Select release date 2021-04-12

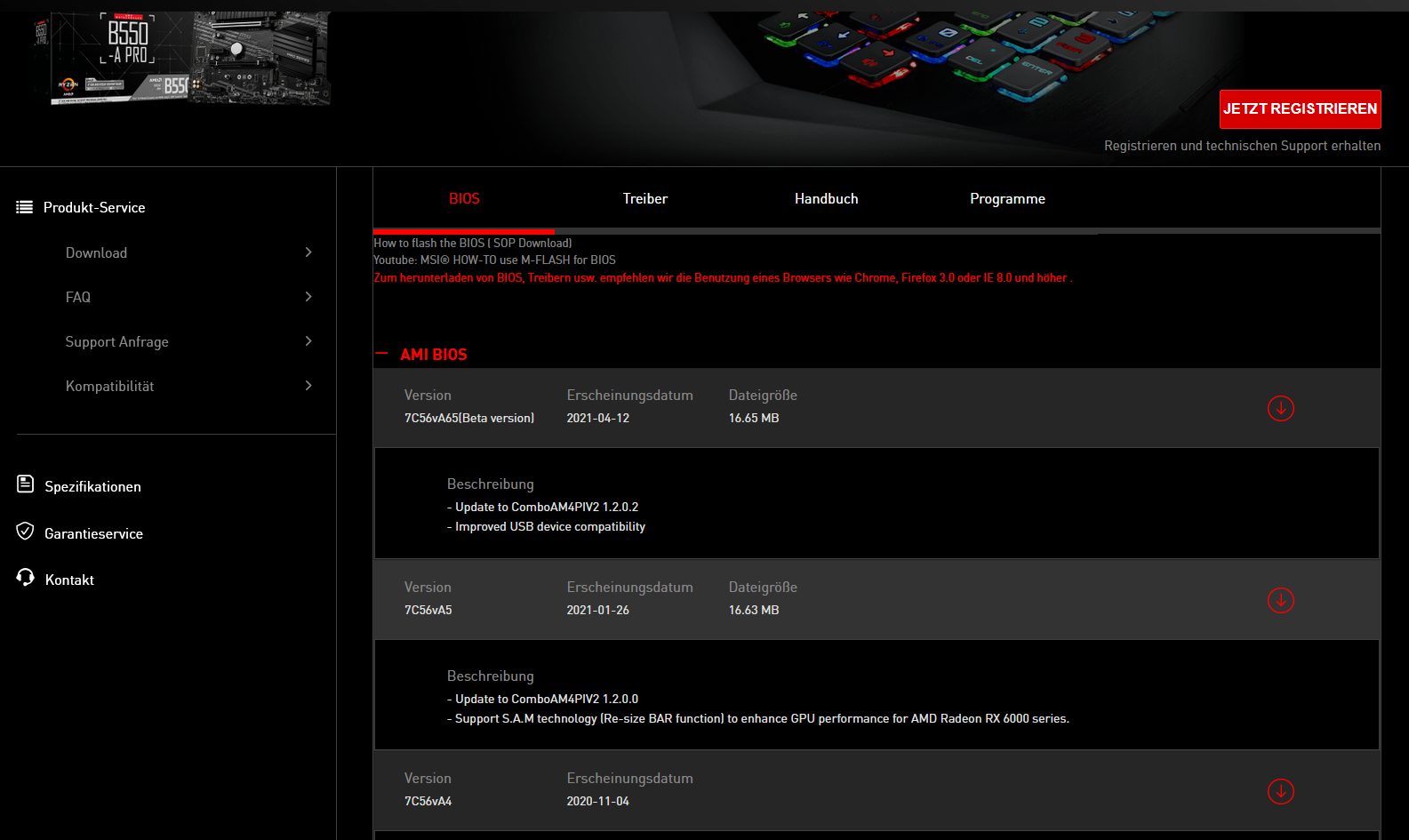click(x=598, y=418)
